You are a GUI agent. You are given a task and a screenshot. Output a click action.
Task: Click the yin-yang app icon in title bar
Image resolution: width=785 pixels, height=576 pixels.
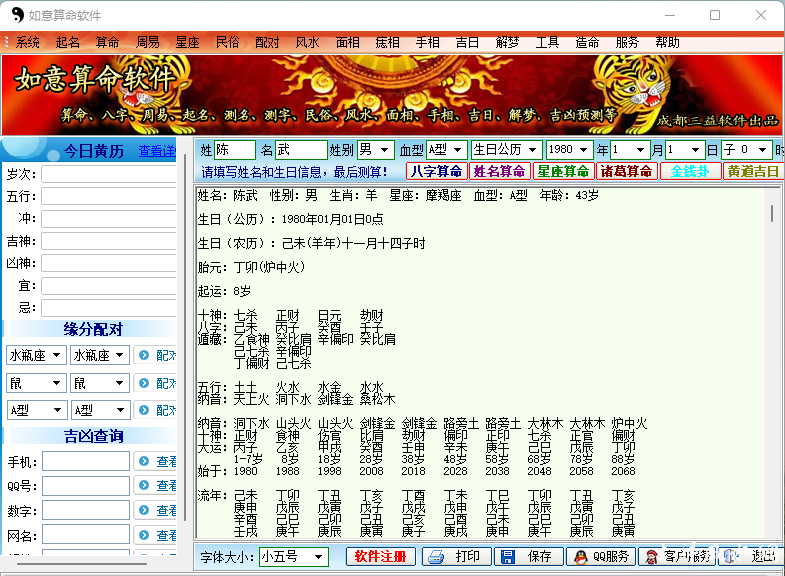(x=18, y=16)
